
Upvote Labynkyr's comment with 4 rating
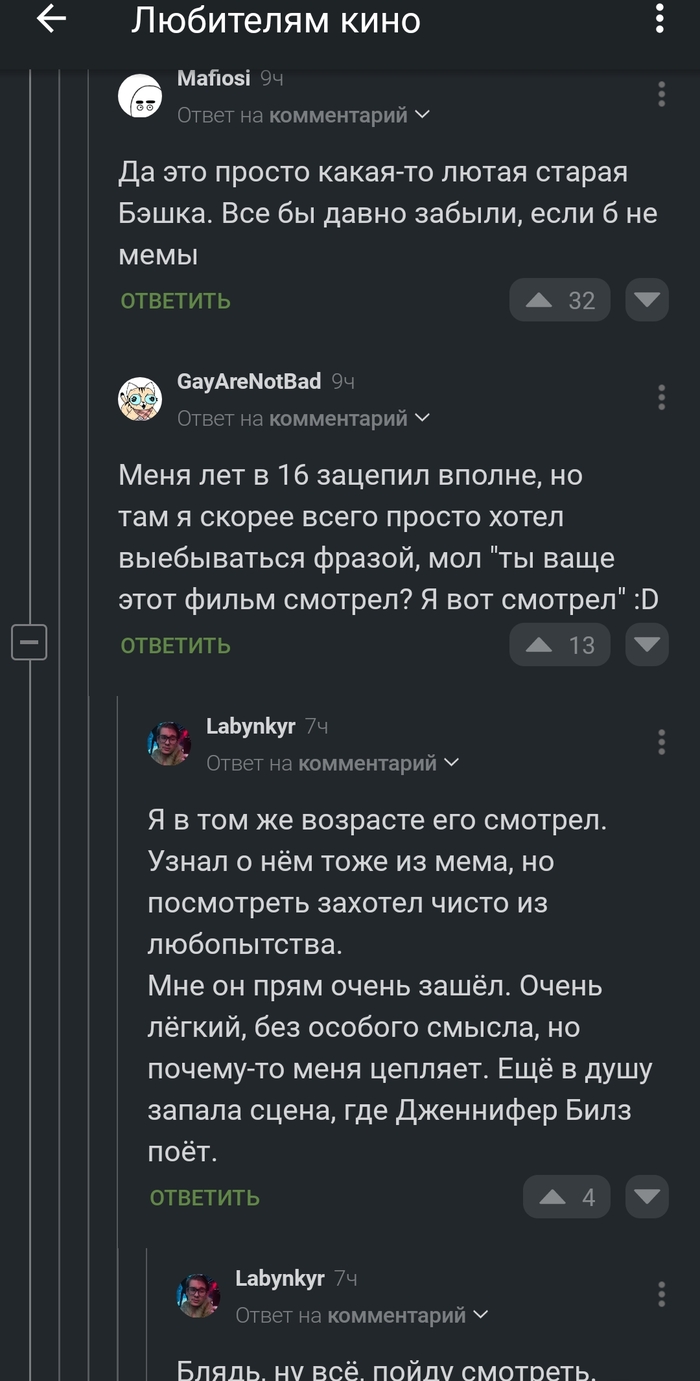click(552, 1197)
